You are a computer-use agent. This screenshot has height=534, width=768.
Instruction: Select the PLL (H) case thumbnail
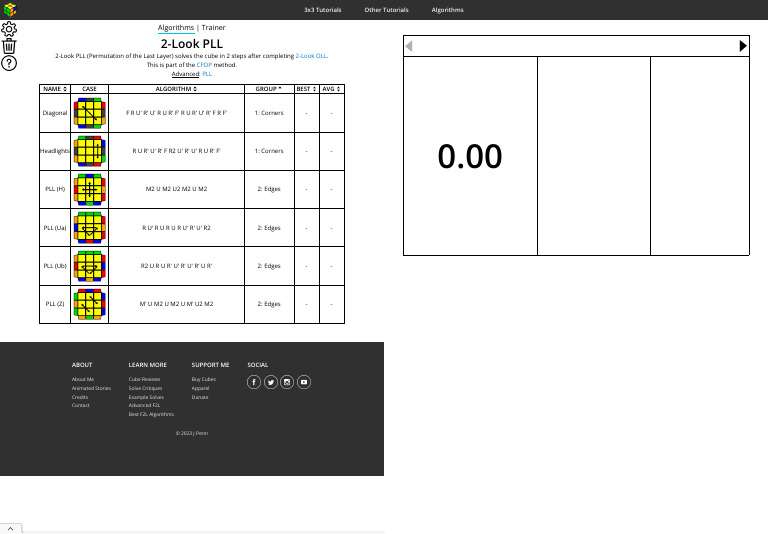(90, 190)
